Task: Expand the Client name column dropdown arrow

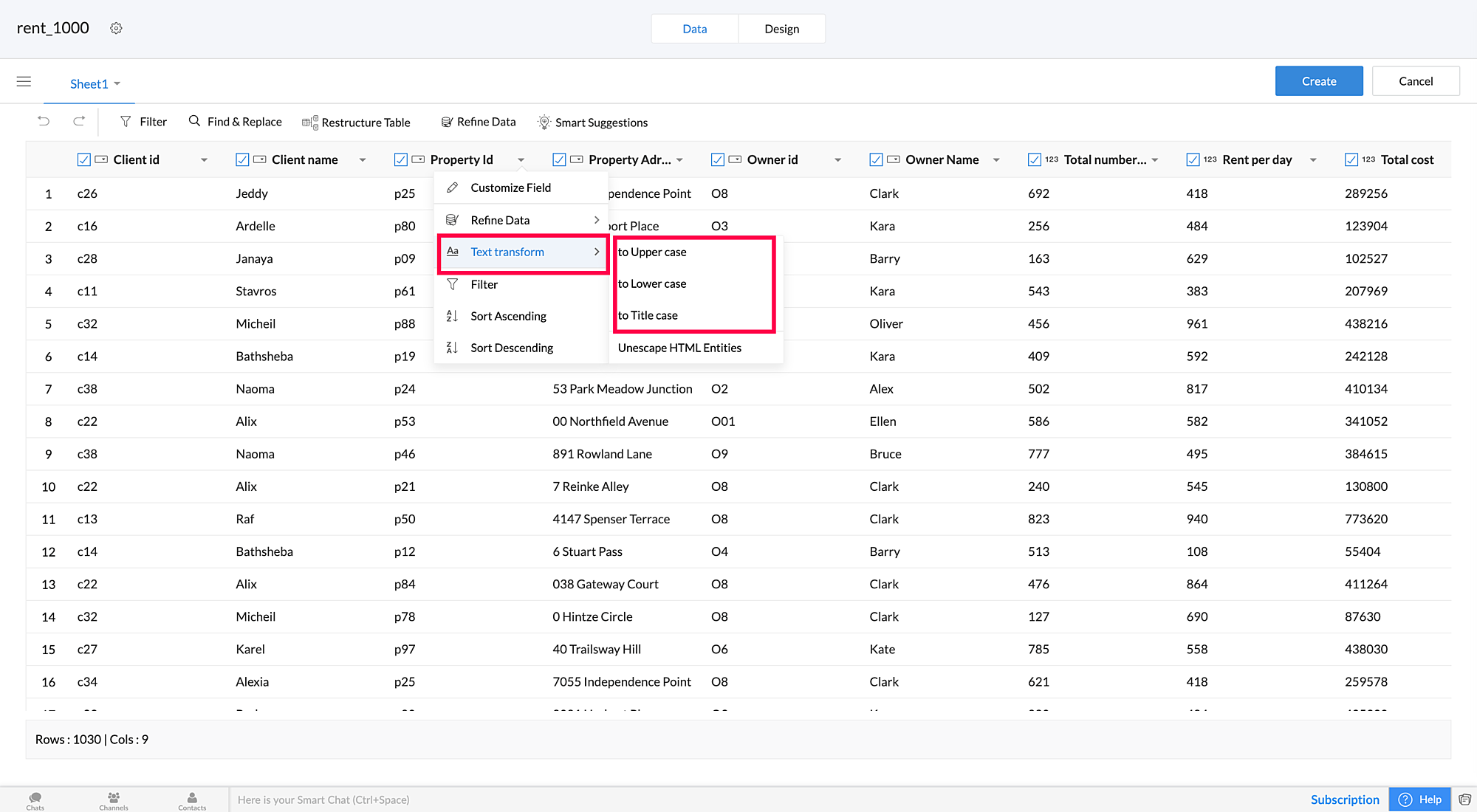Action: tap(363, 159)
